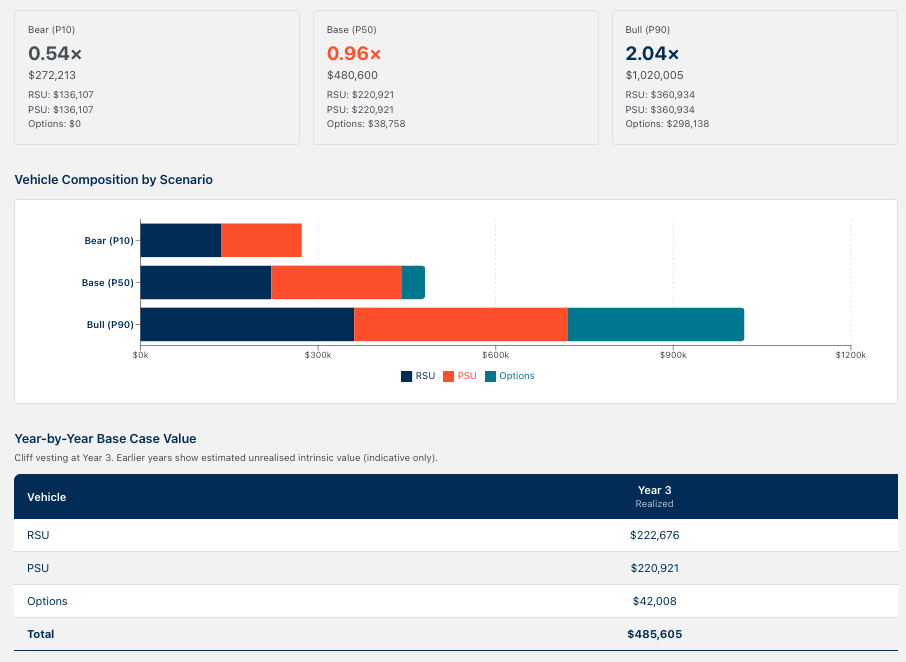906x662 pixels.
Task: Select the Bear (P10) RSU bar segment
Action: point(180,240)
